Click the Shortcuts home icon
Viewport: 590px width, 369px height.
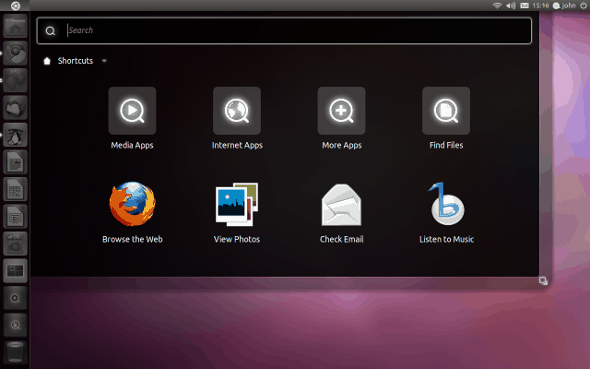tap(47, 61)
